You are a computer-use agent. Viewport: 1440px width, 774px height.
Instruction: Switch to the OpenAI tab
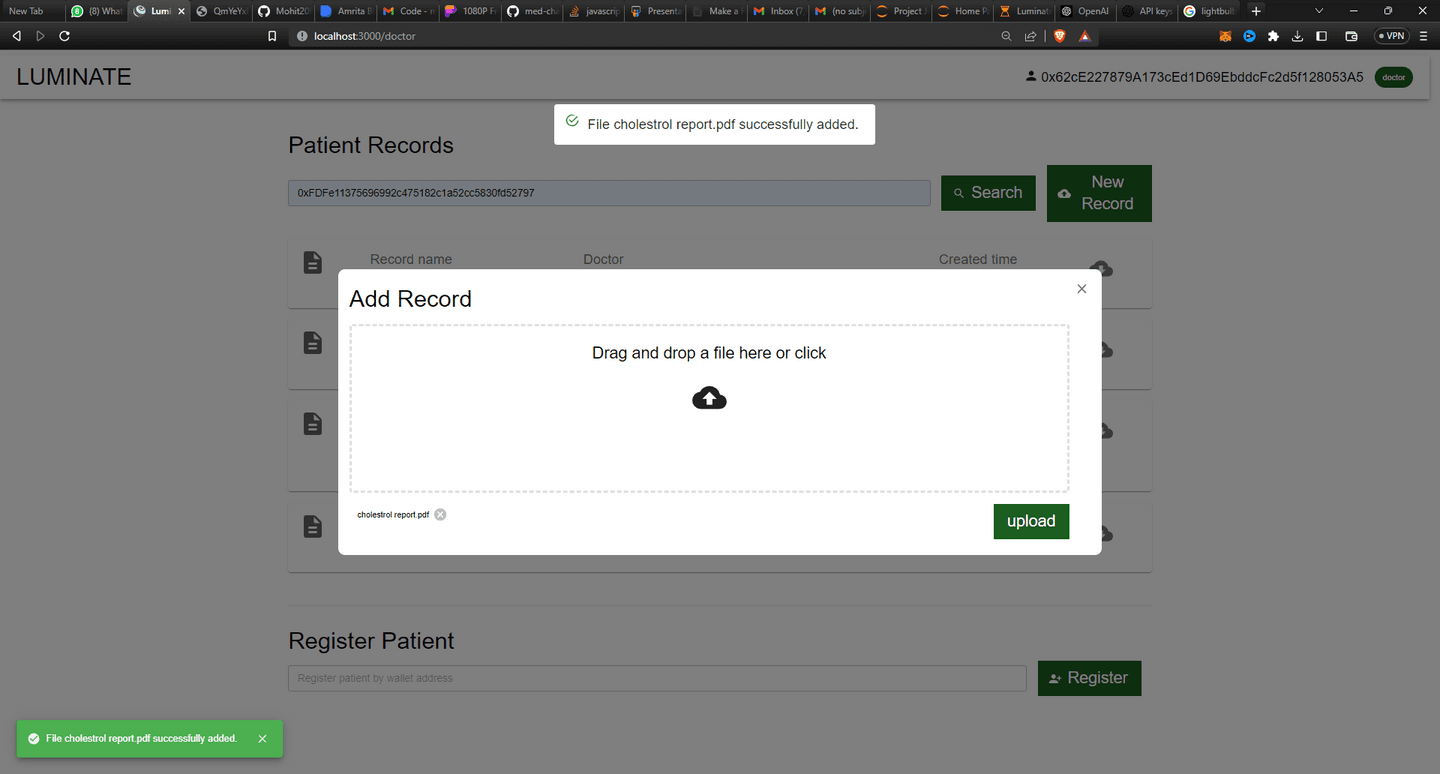point(1085,11)
